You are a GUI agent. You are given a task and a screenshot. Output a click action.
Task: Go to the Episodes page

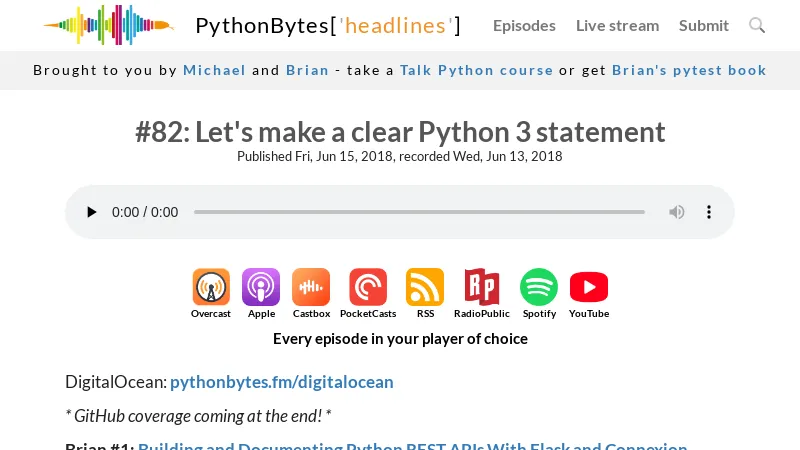coord(524,25)
